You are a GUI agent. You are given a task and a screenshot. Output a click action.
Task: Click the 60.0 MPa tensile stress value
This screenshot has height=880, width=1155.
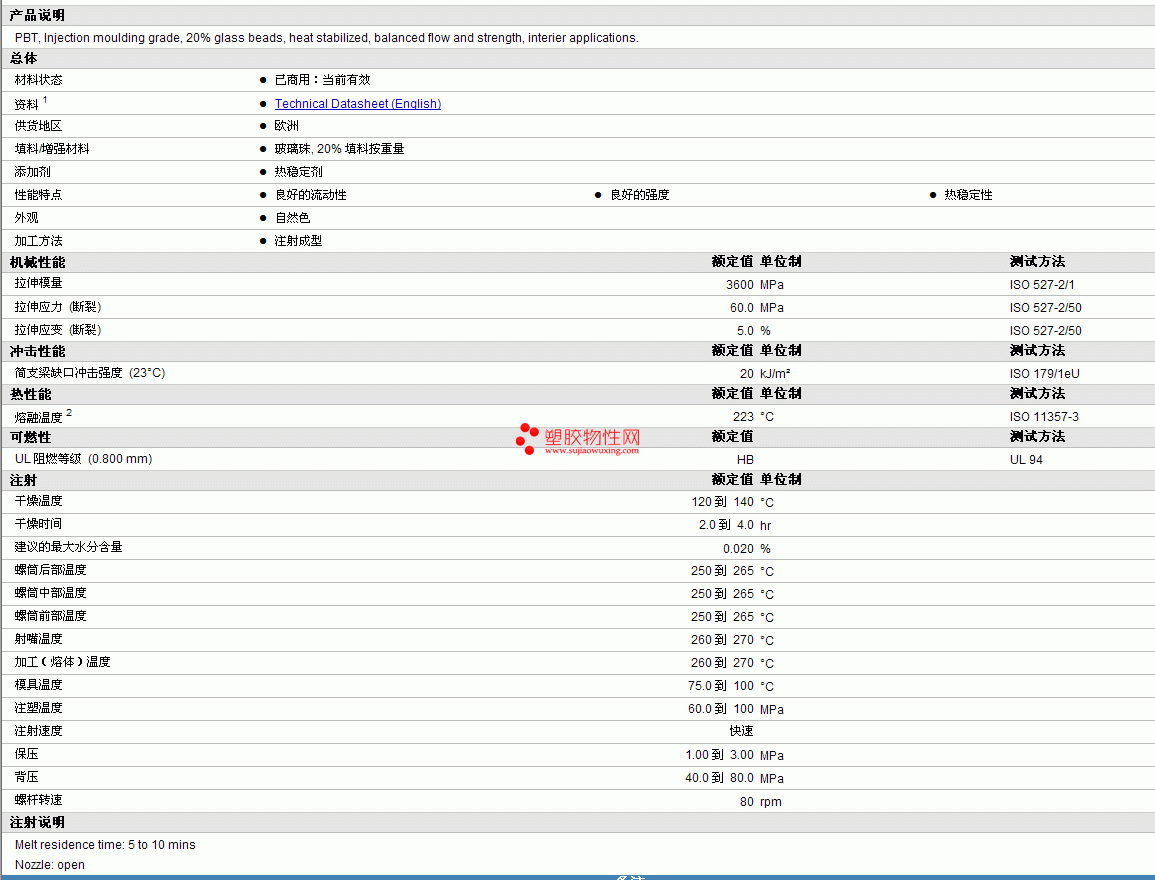click(756, 307)
